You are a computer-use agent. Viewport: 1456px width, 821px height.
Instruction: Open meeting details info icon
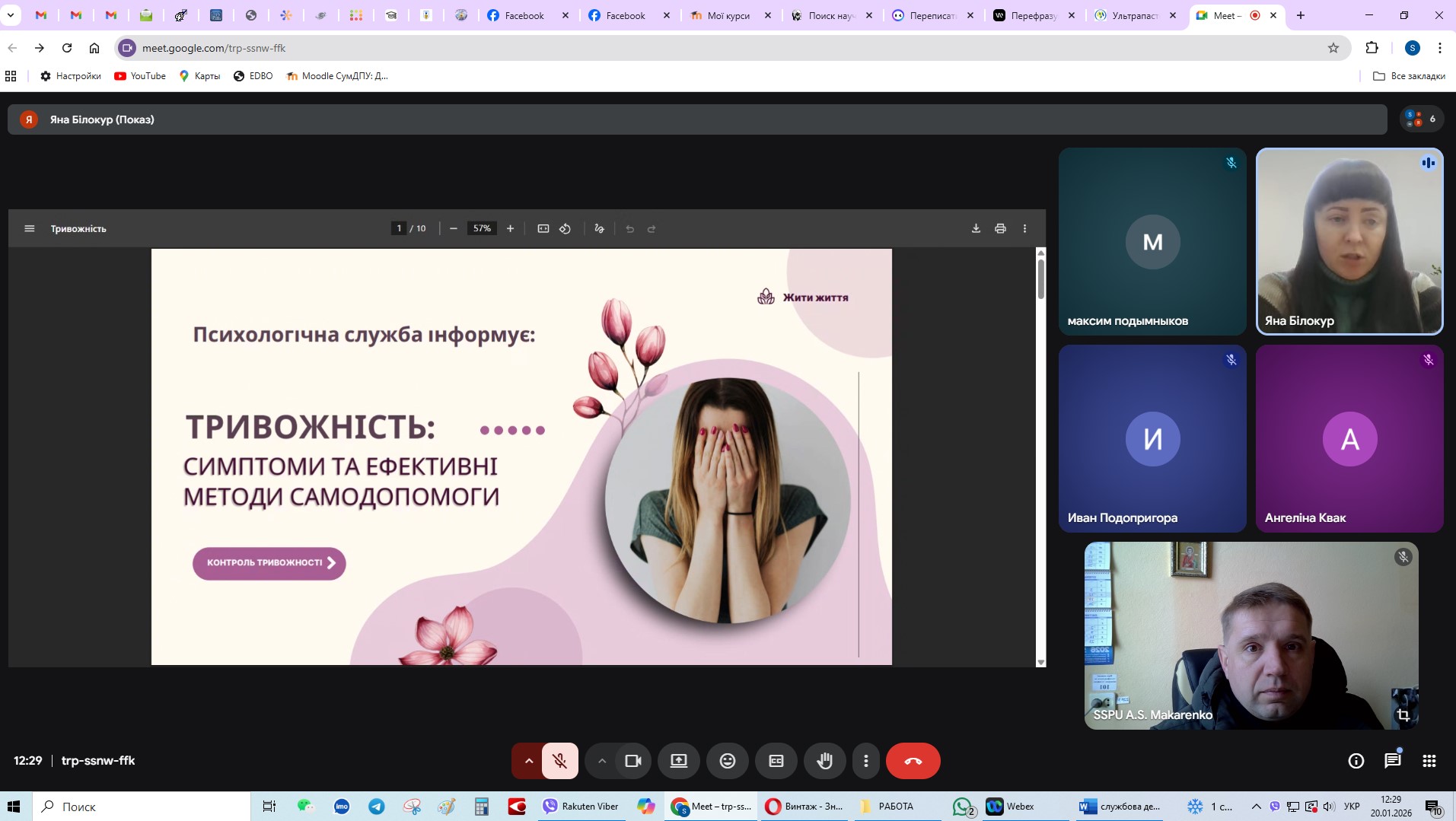pos(1356,761)
